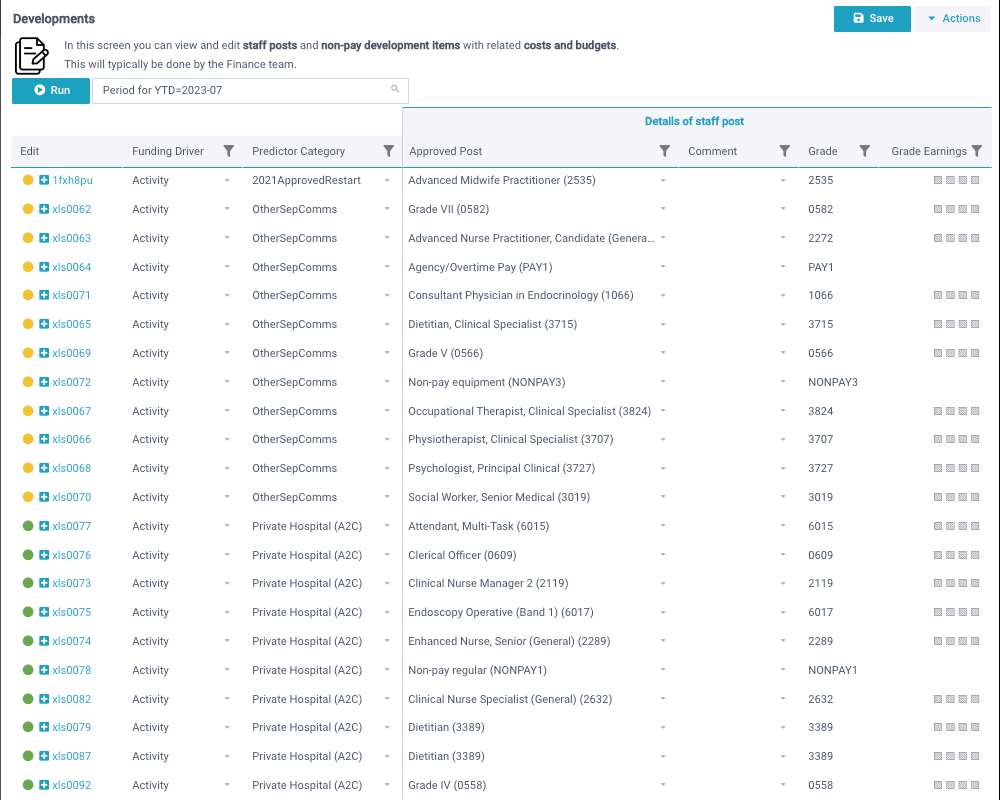Click the filter funnel on Funding Driver column
The image size is (1000, 800).
(229, 151)
